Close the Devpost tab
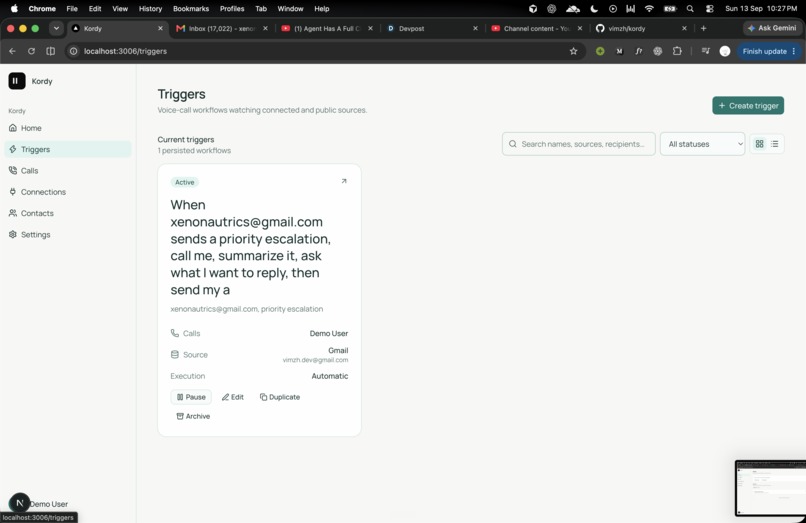The width and height of the screenshot is (806, 523). (x=475, y=28)
